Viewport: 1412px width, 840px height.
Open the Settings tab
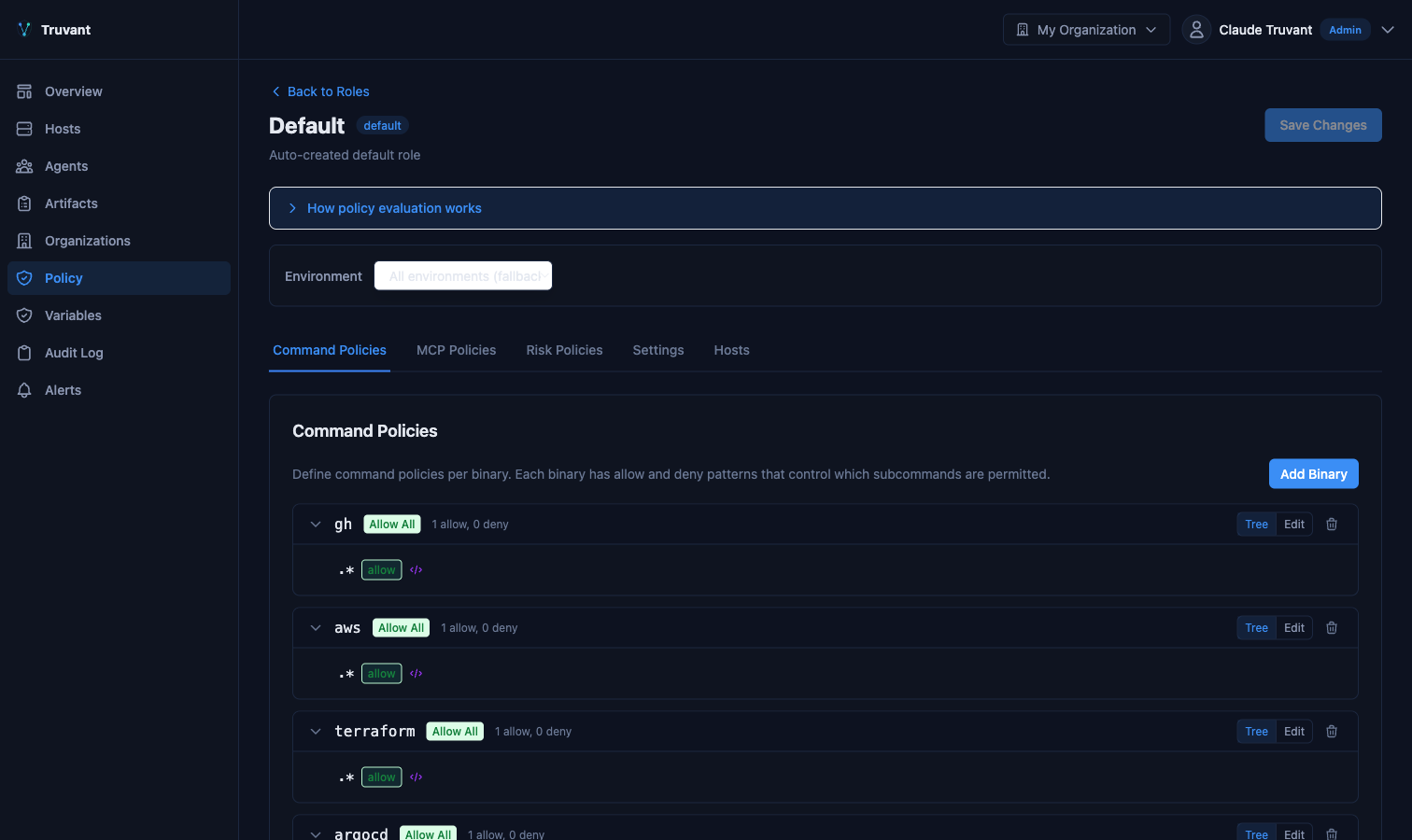658,350
